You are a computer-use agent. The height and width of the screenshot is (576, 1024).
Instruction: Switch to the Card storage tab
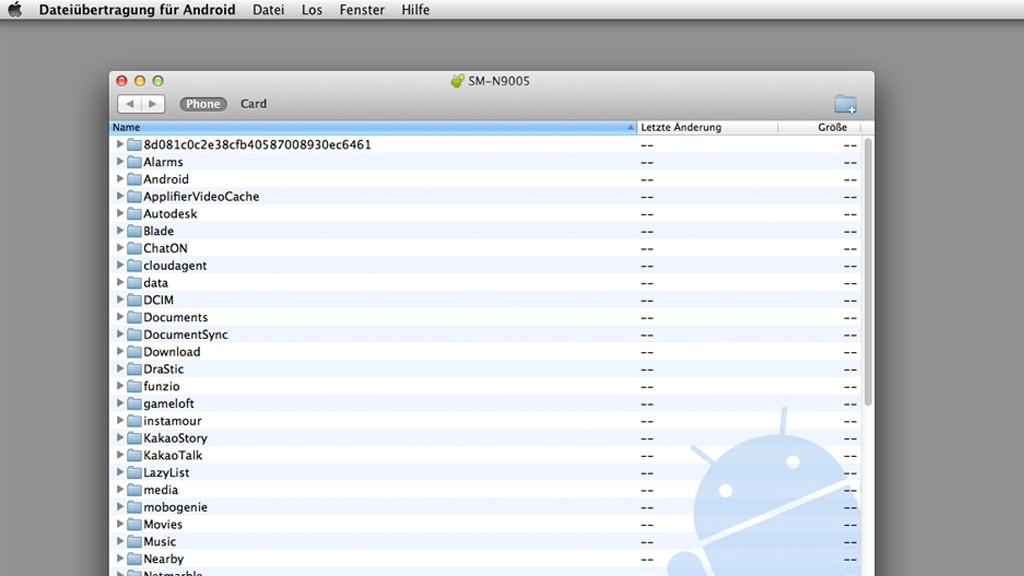(253, 104)
